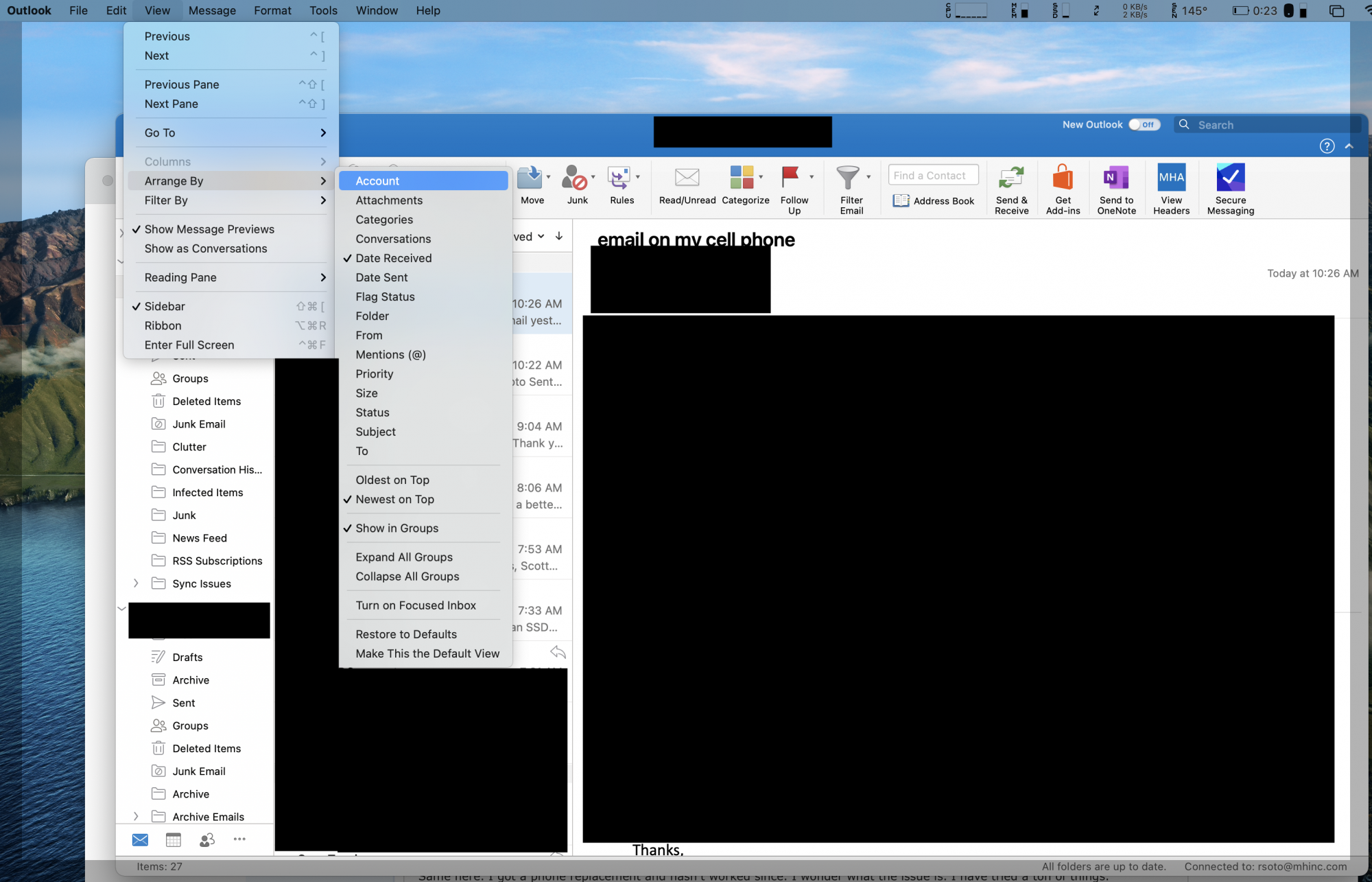This screenshot has width=1372, height=882.
Task: Select Oldest on Top ordering
Action: click(x=392, y=480)
